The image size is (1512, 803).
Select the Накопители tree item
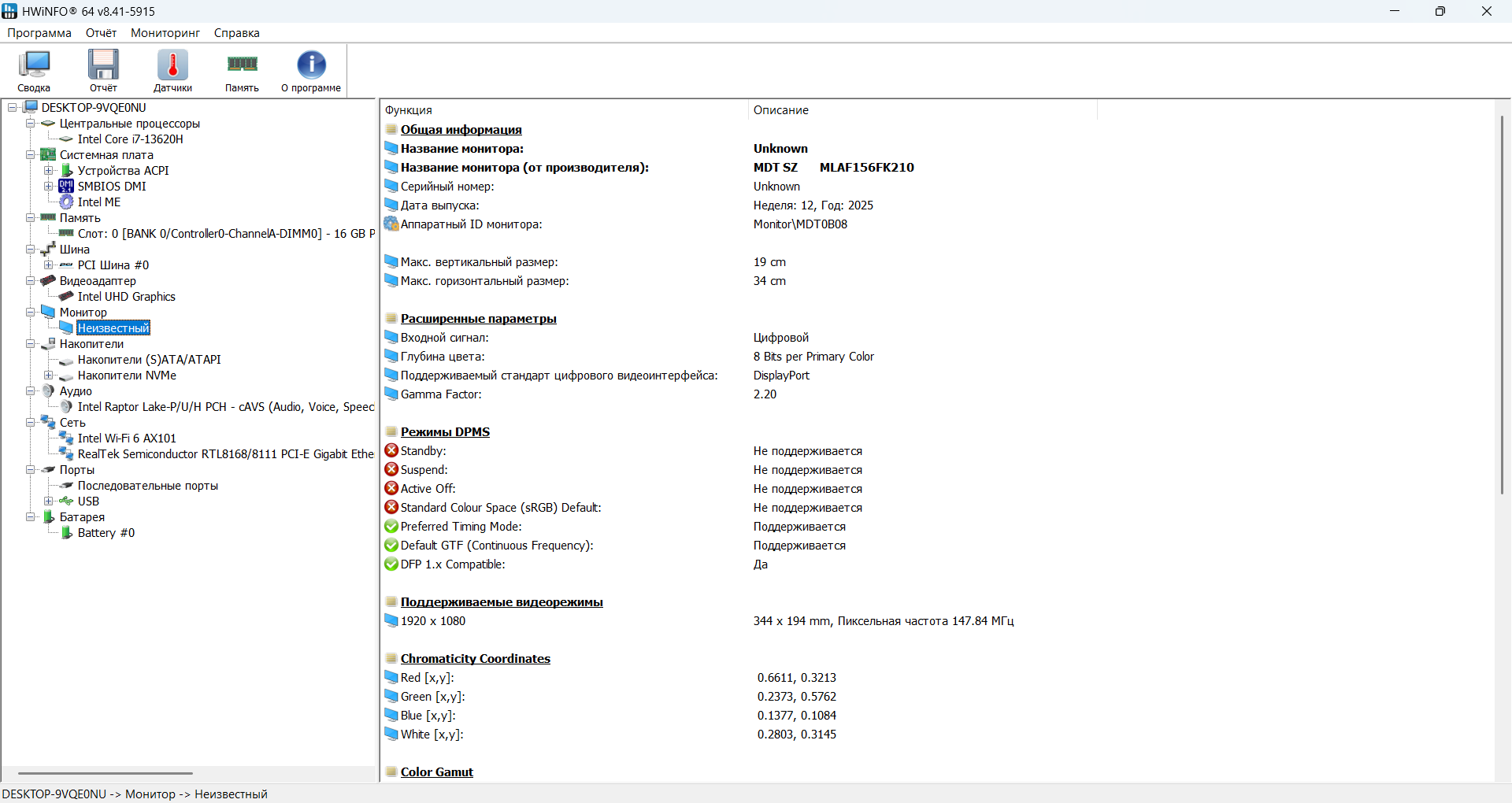pos(91,344)
